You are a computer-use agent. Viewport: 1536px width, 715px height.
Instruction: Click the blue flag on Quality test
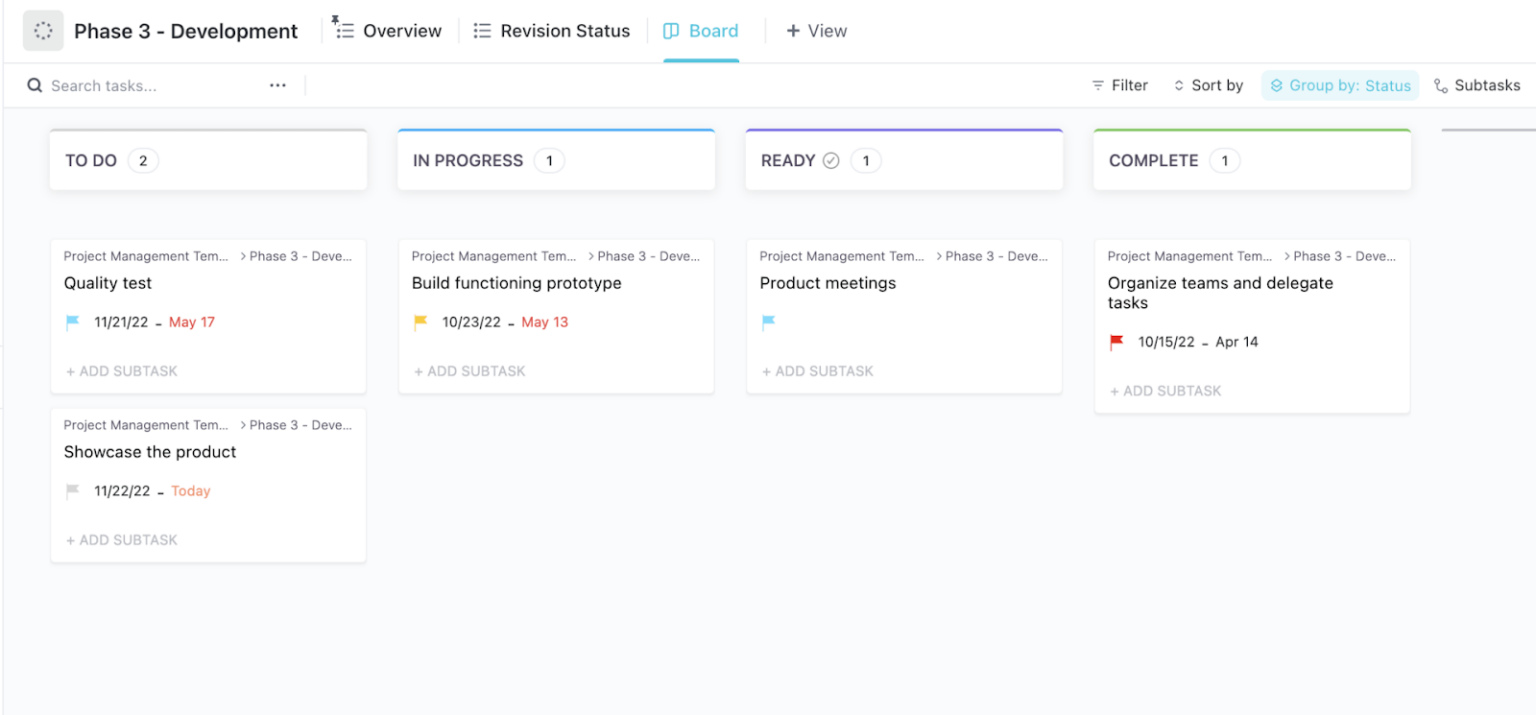70,321
